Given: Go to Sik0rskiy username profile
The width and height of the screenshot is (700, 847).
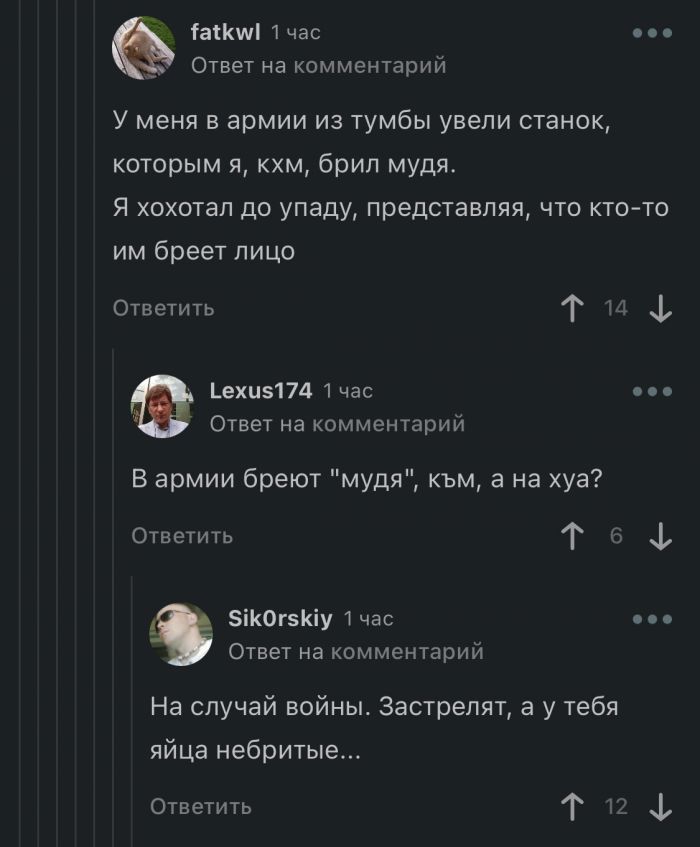Looking at the screenshot, I should coord(280,619).
